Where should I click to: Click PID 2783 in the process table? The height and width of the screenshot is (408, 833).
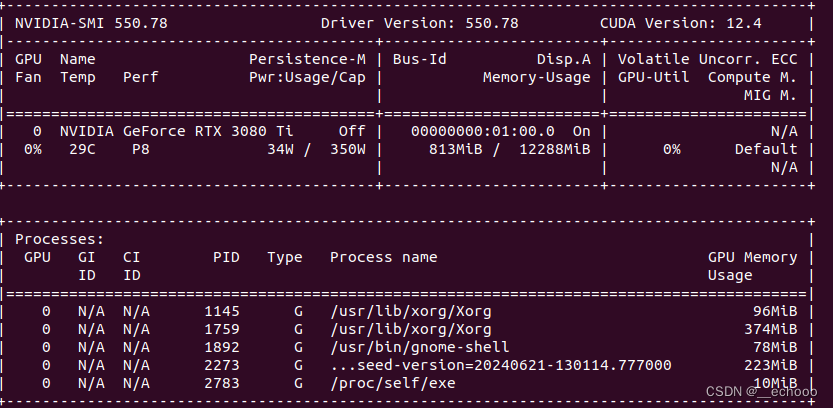(222, 384)
